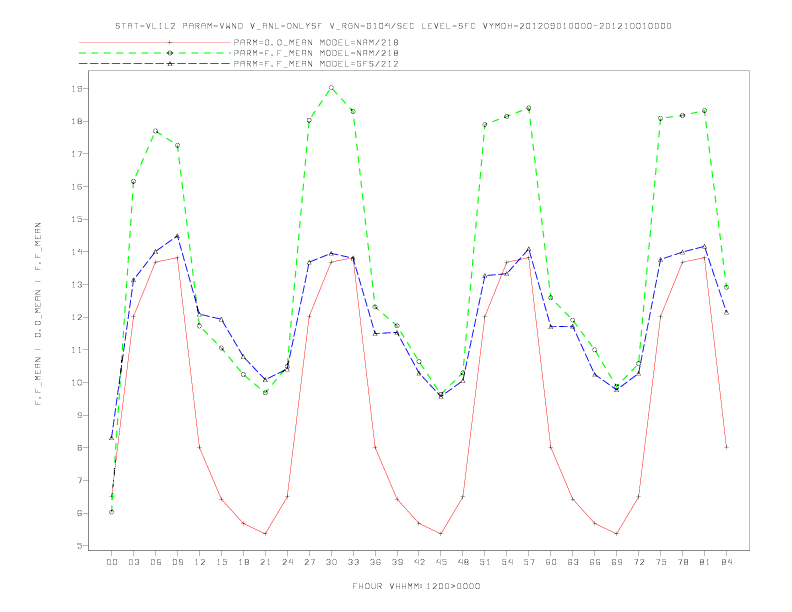
Task: Click x-axis tick label 51
Action: 485,562
